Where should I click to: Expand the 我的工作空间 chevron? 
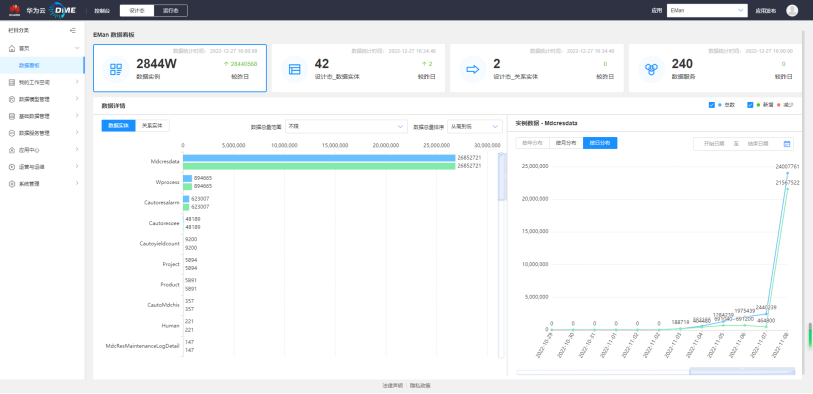(x=77, y=82)
